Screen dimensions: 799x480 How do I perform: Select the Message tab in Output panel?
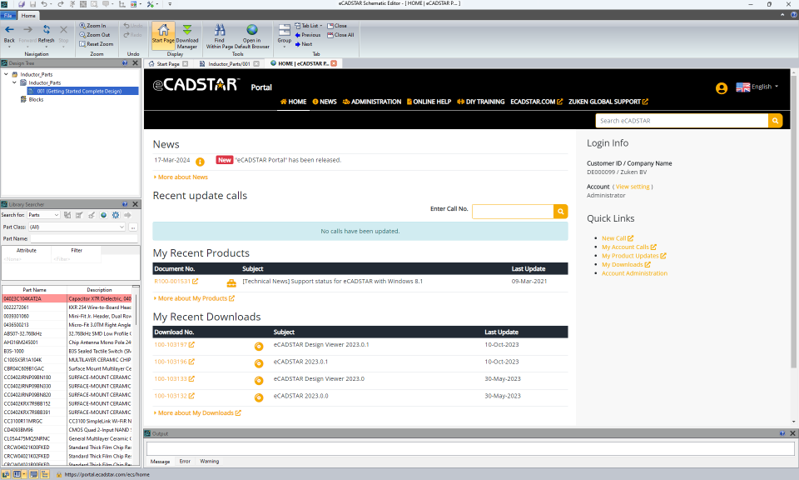click(x=160, y=461)
